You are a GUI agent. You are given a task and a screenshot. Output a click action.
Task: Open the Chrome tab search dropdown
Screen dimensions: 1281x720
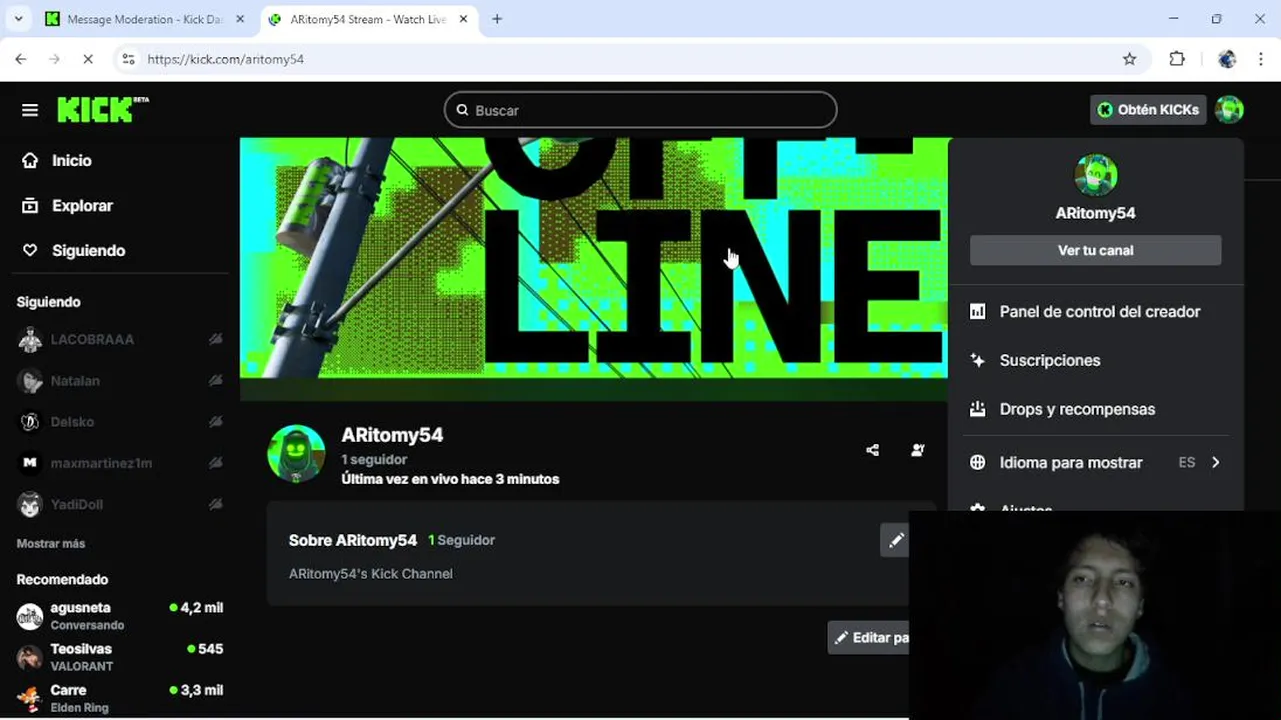pyautogui.click(x=18, y=19)
